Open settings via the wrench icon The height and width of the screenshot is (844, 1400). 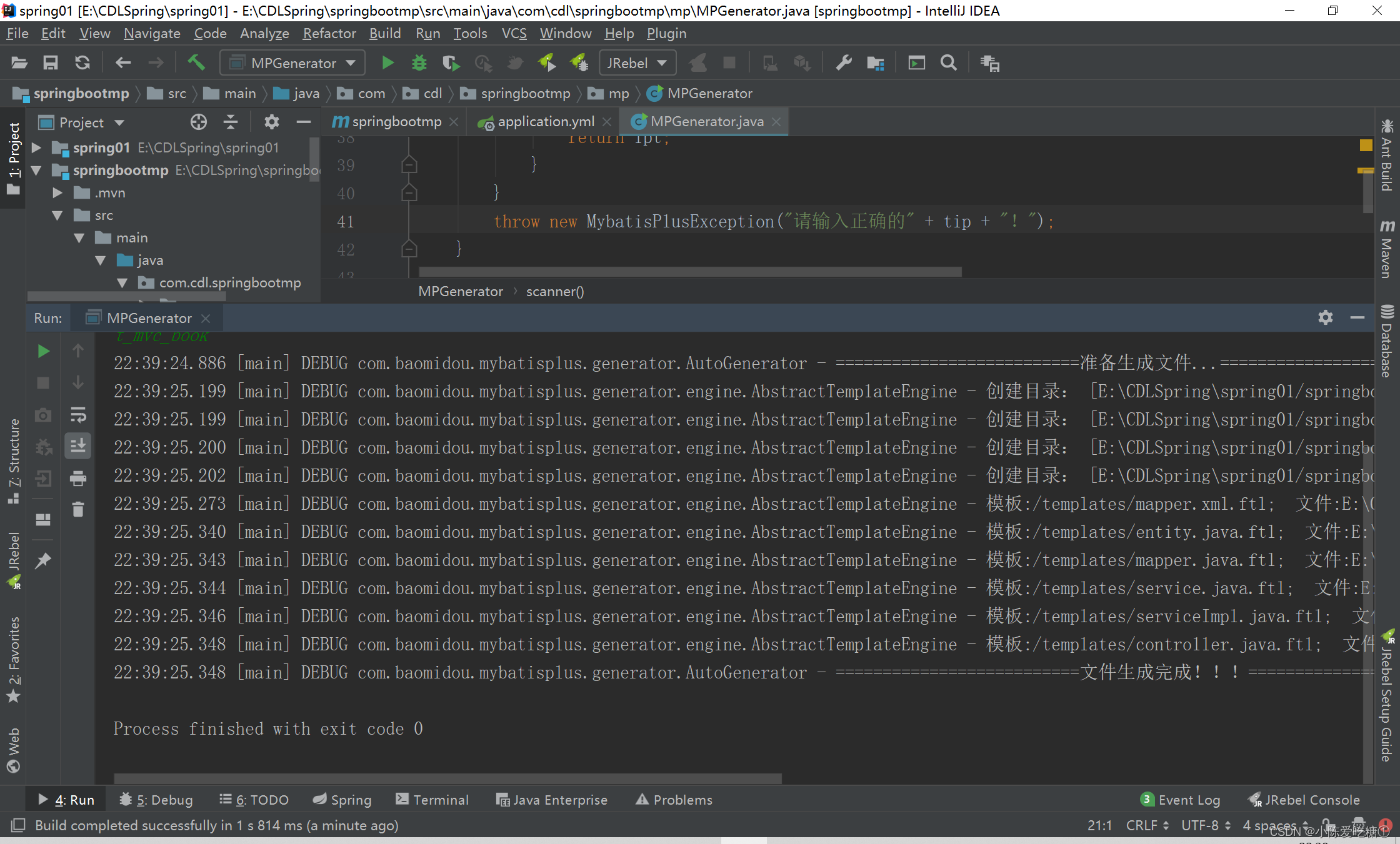(843, 63)
